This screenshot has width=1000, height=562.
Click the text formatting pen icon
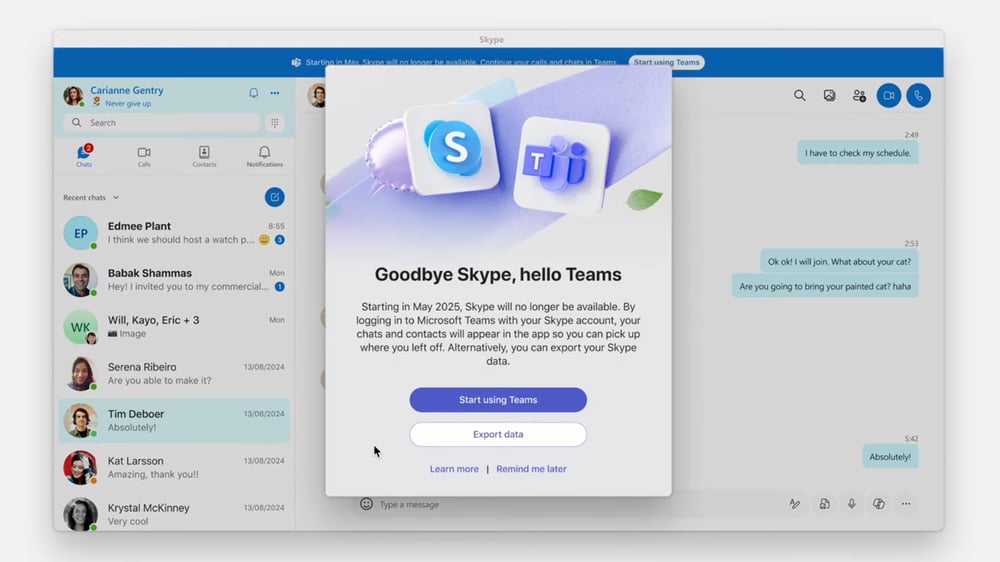795,504
